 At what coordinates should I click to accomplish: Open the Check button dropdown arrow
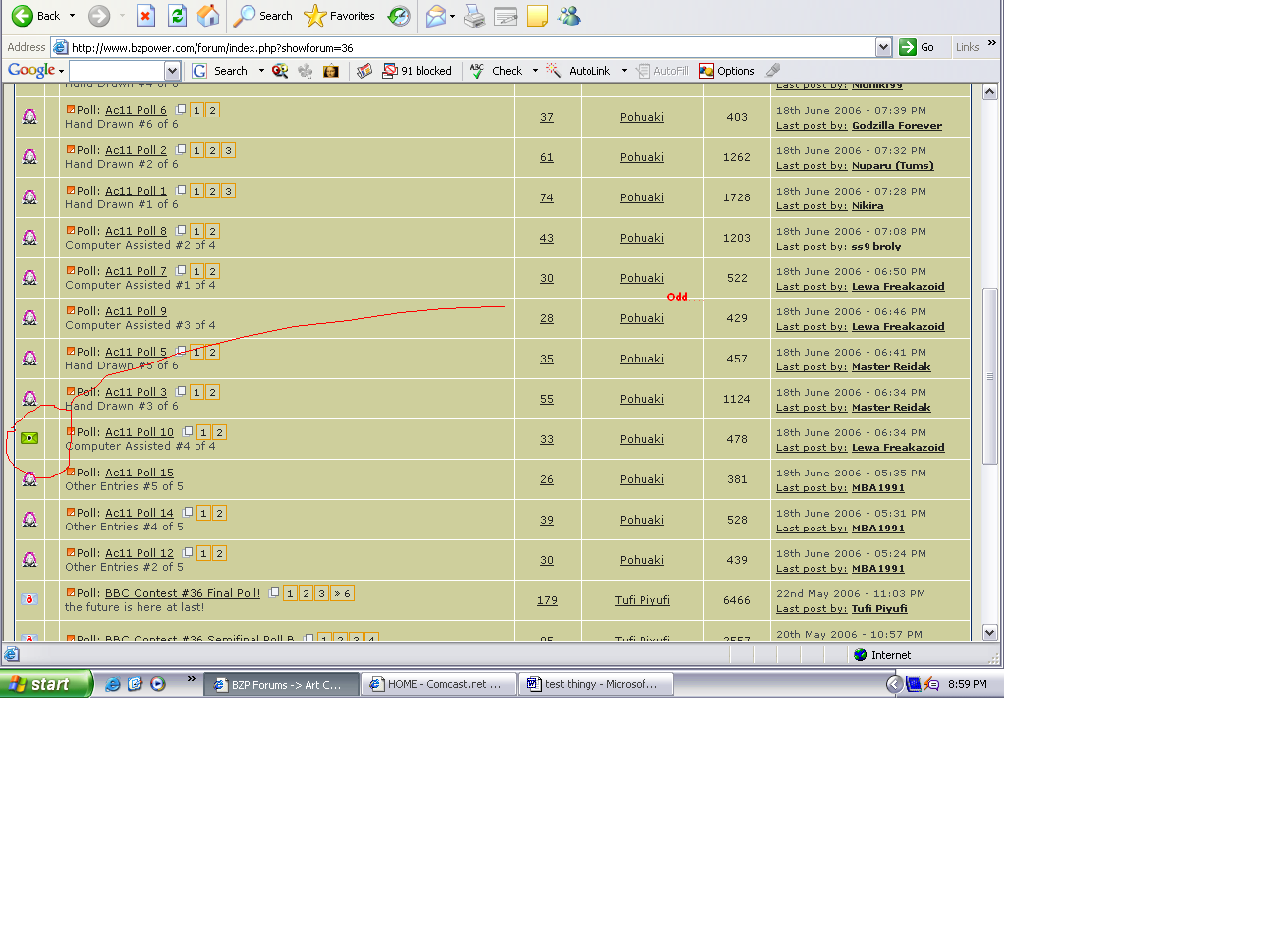coord(535,71)
